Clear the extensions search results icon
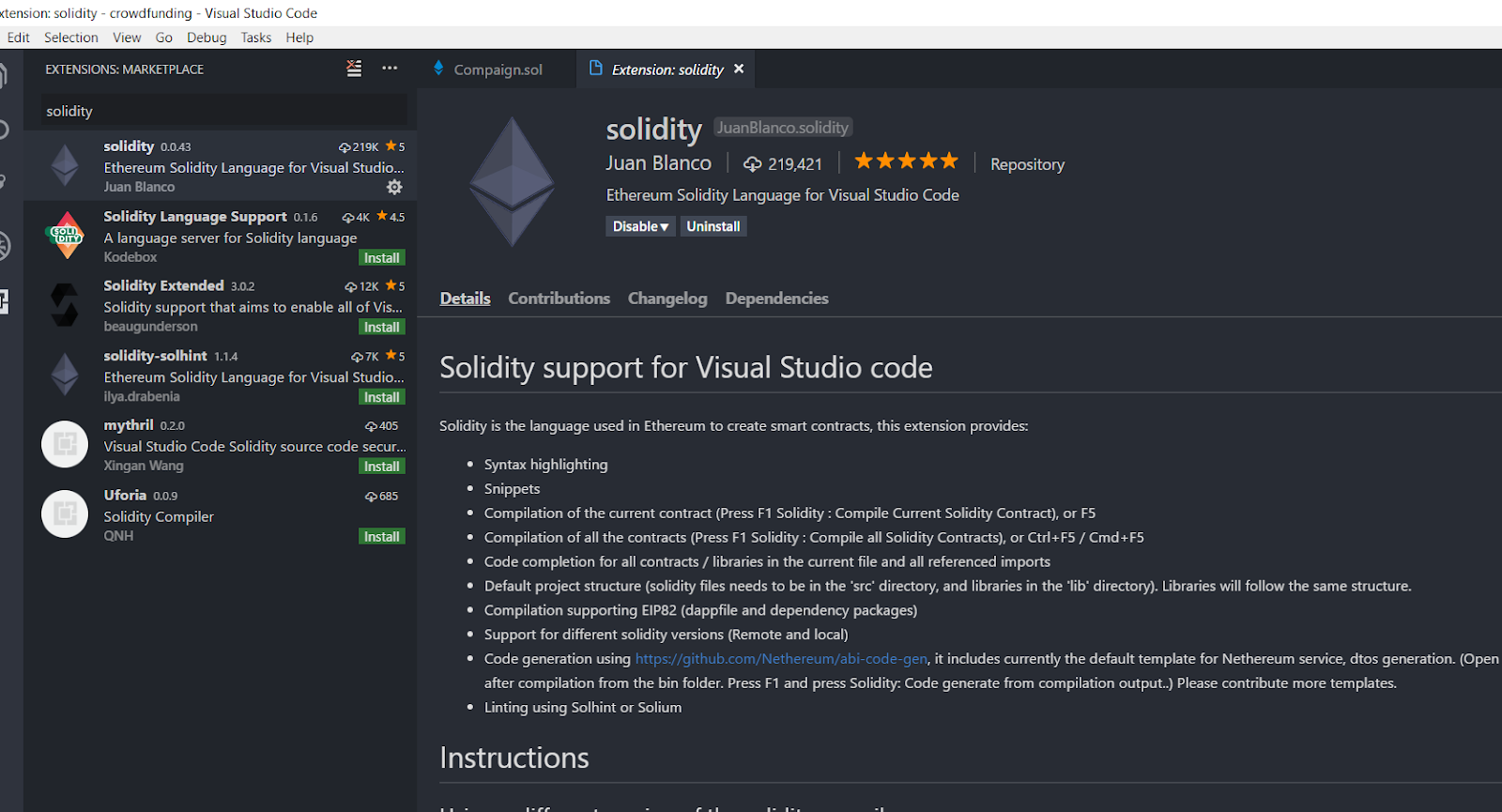 354,69
